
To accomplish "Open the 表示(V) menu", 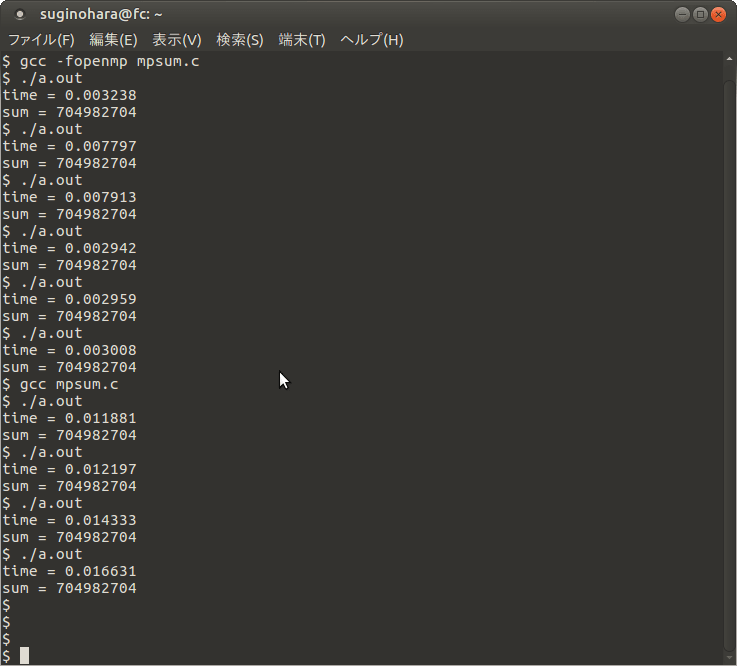I will (177, 40).
